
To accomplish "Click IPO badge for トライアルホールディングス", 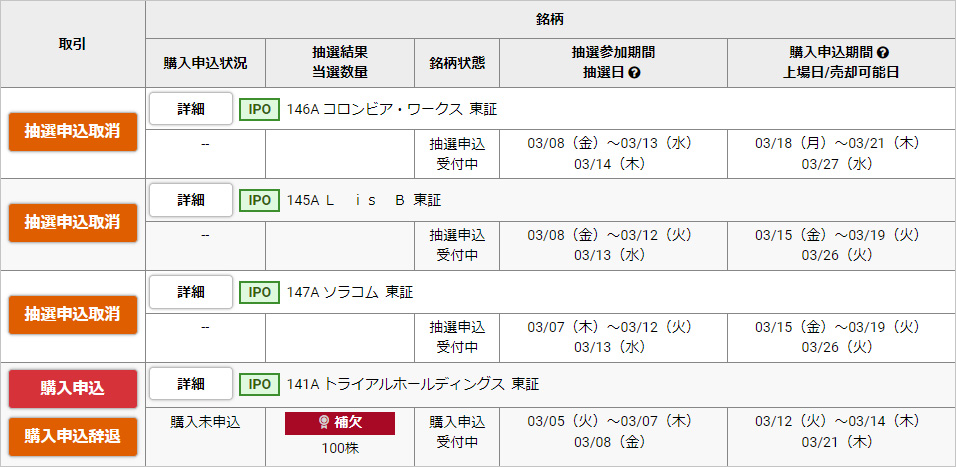I will click(x=259, y=384).
